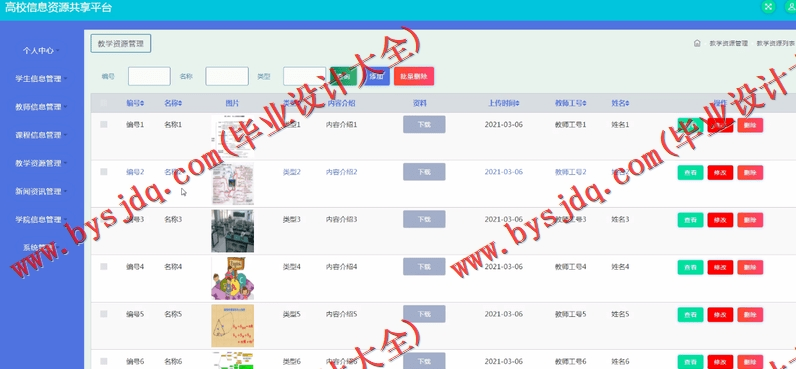Focus the 编号 search input field

149,76
